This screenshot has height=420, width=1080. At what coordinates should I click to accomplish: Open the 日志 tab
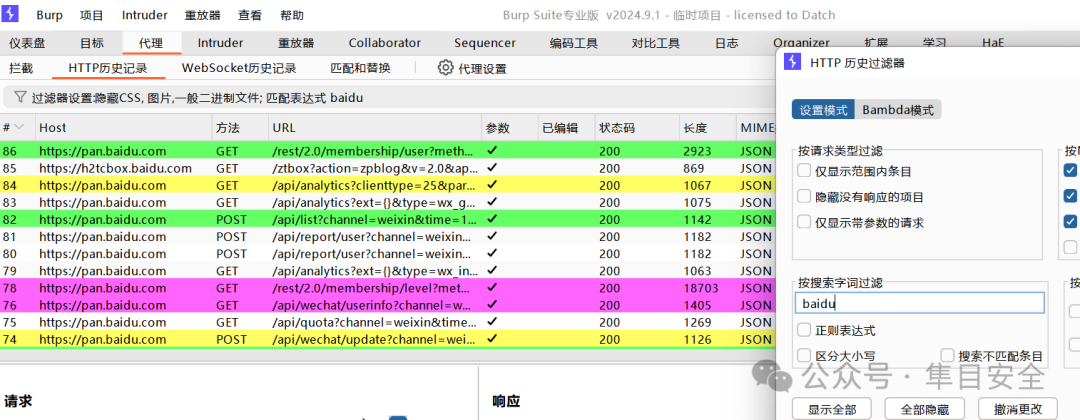click(727, 43)
